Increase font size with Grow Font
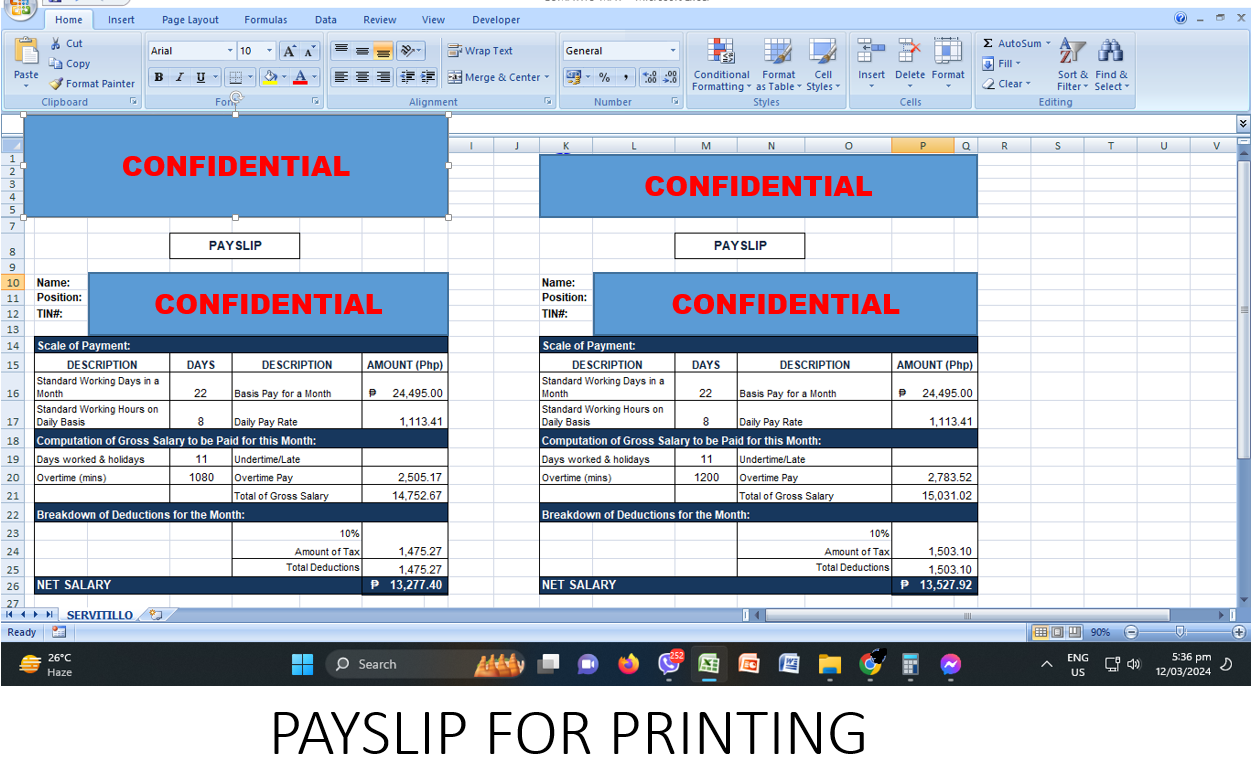 (x=289, y=51)
